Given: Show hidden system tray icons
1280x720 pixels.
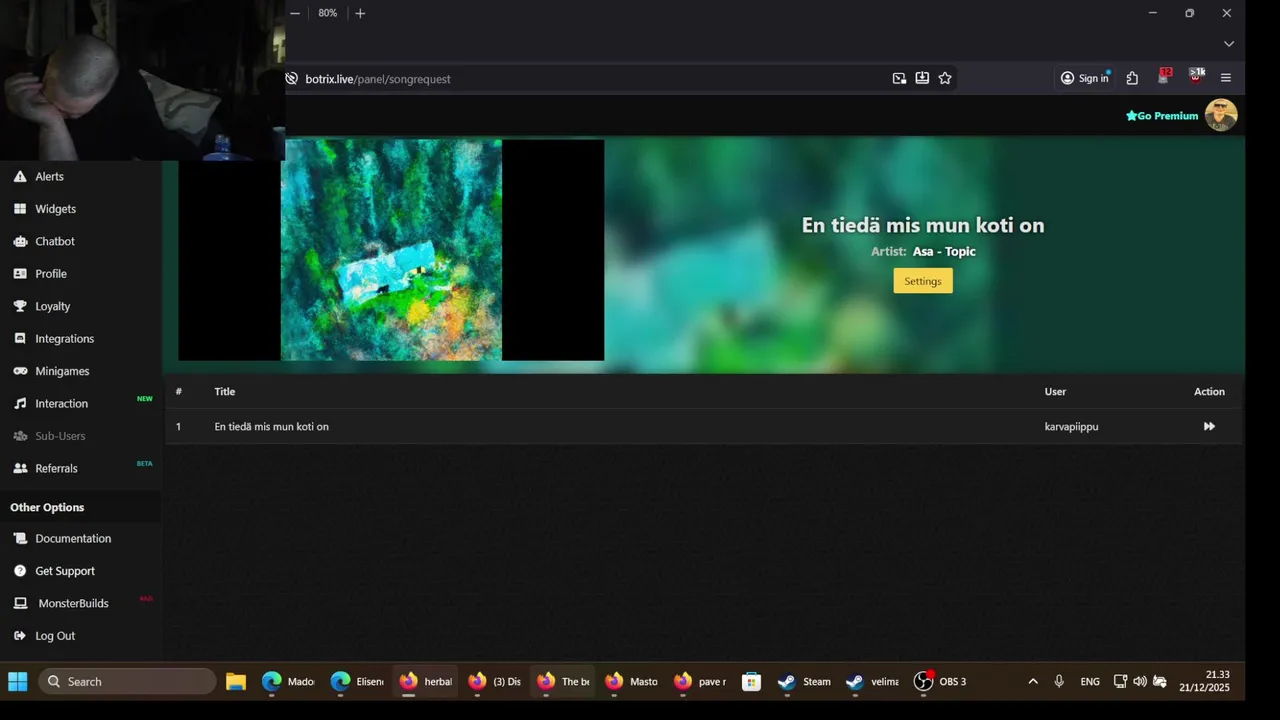Looking at the screenshot, I should pyautogui.click(x=1033, y=682).
